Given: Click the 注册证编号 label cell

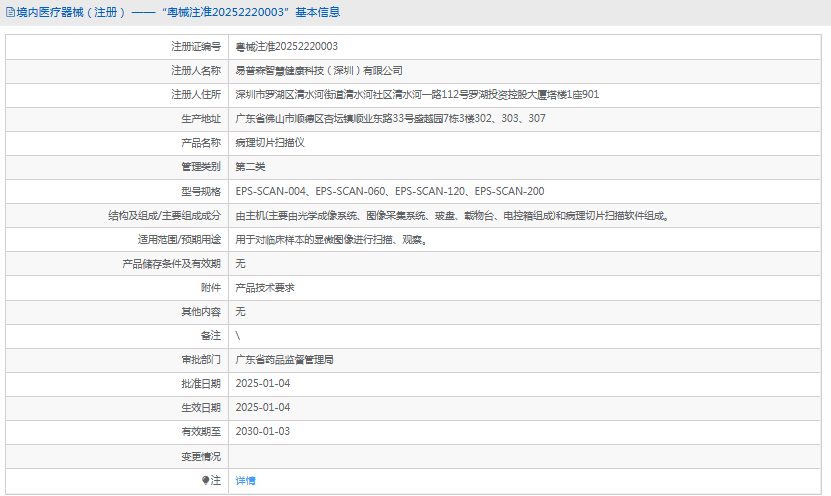Looking at the screenshot, I should point(117,47).
